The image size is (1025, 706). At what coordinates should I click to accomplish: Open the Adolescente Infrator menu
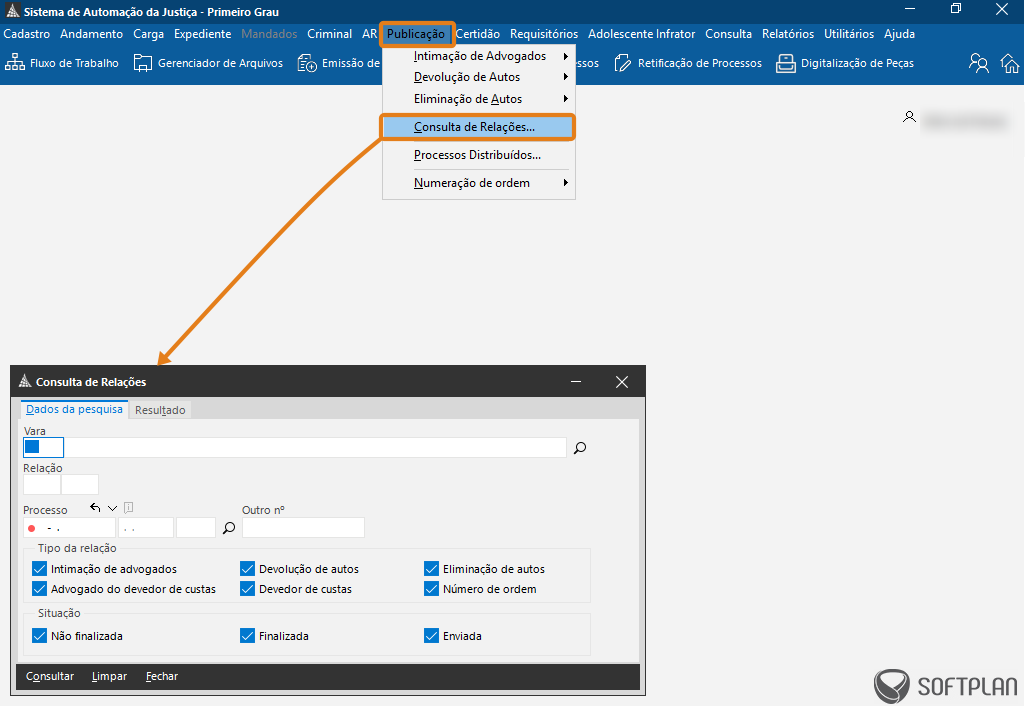[x=641, y=34]
